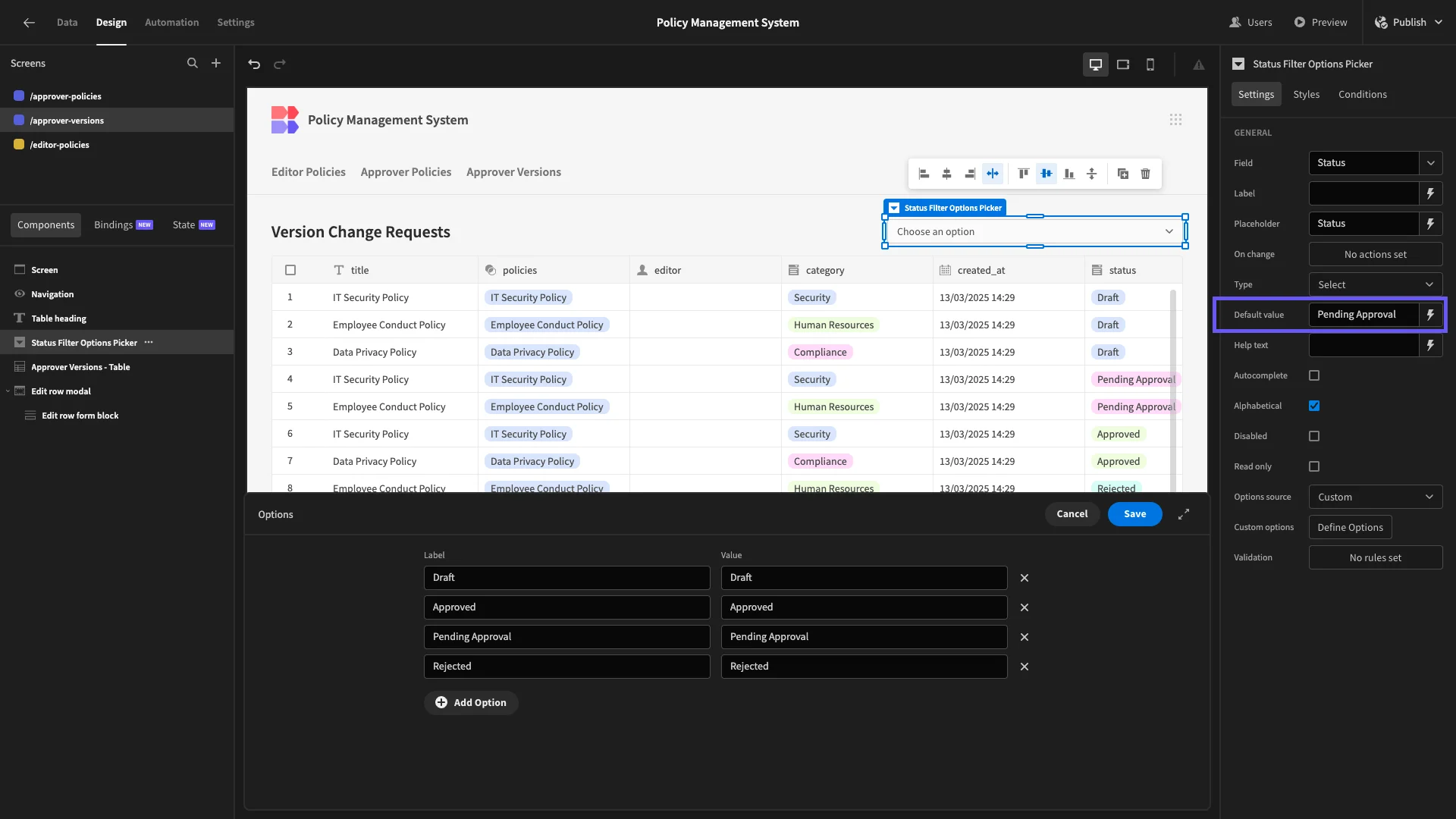
Task: Open the Automation tab
Action: (171, 23)
